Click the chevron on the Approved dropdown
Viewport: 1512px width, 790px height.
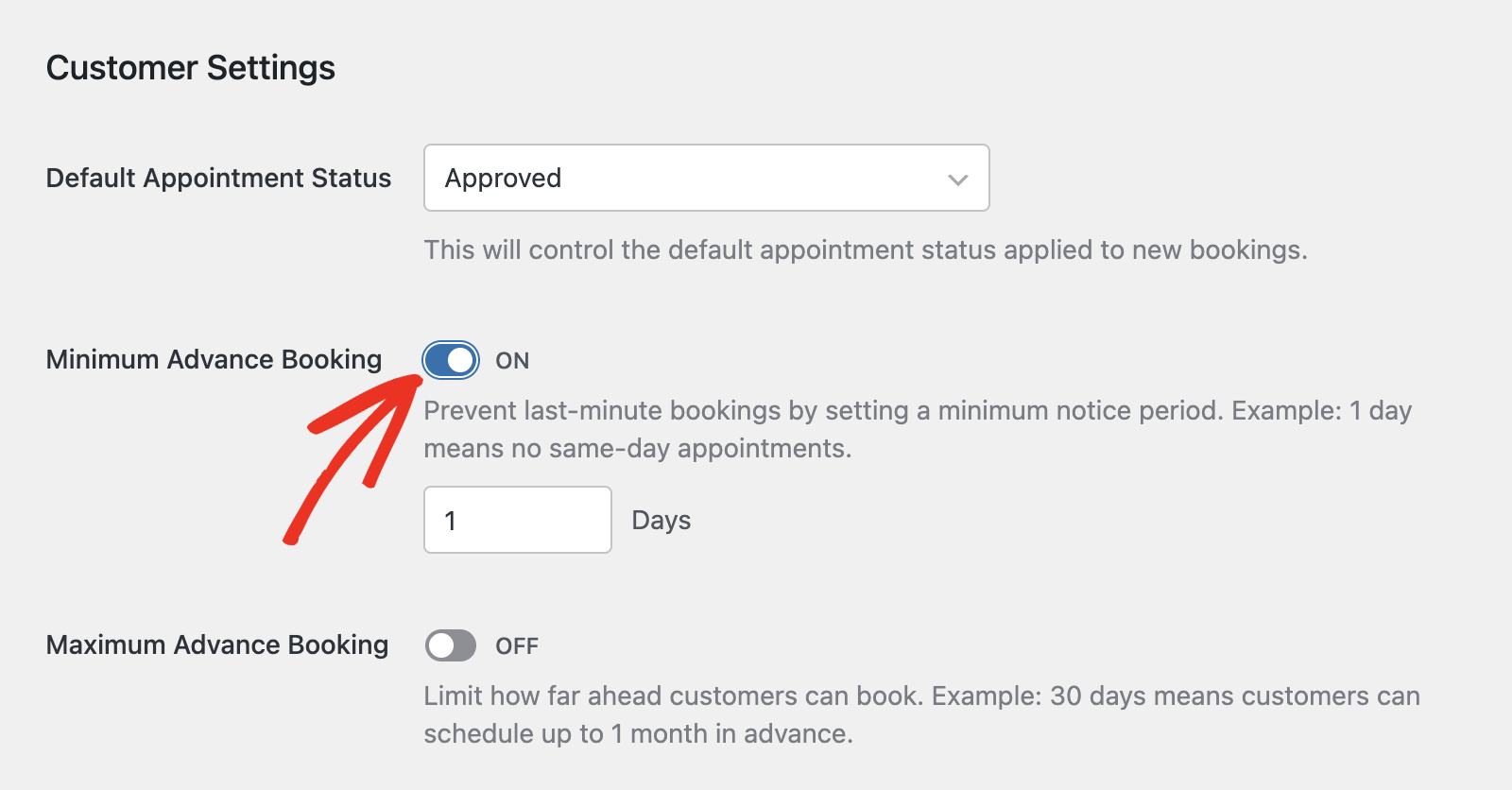956,178
